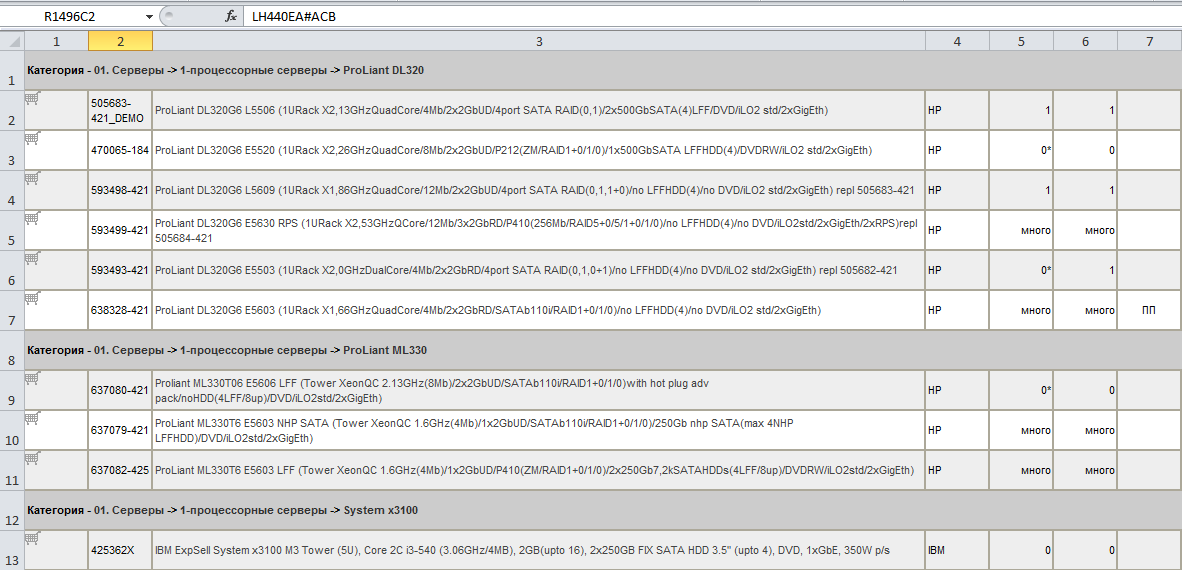Click category row ProLiant ML330
Viewport: 1182px width, 570px height.
[603, 351]
